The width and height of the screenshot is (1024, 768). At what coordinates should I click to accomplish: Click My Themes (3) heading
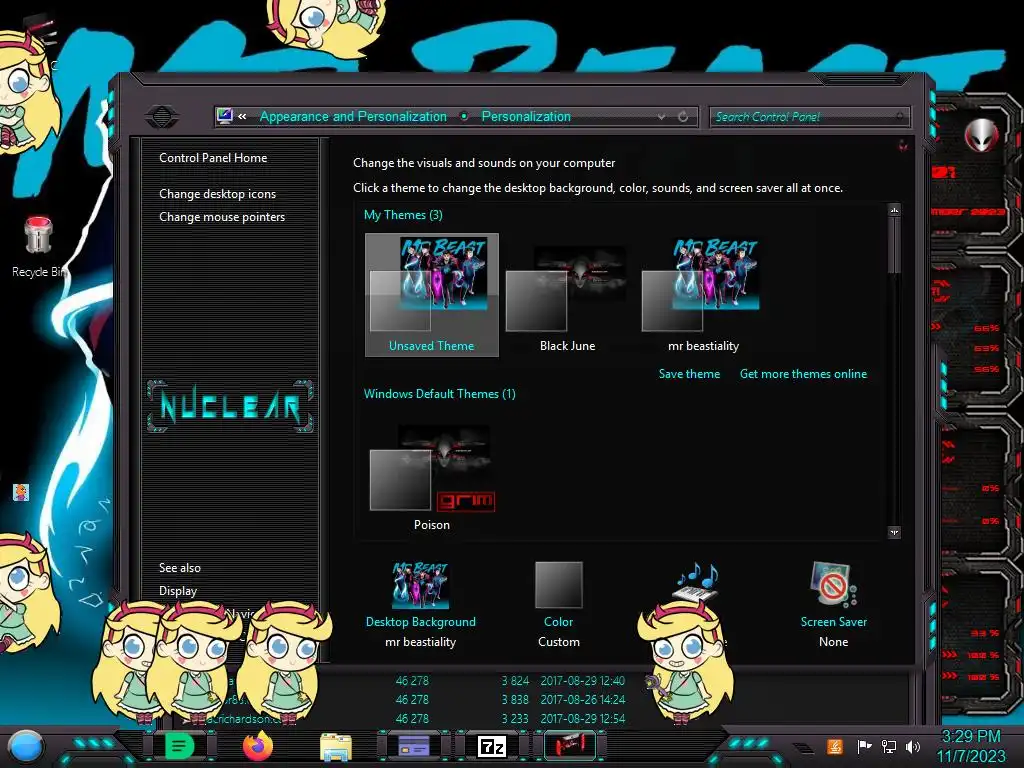403,215
